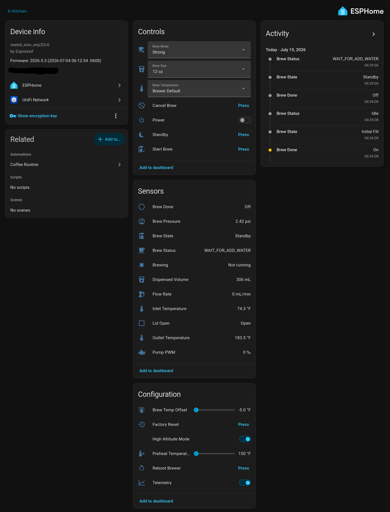Toggle the Power switch

click(x=245, y=120)
